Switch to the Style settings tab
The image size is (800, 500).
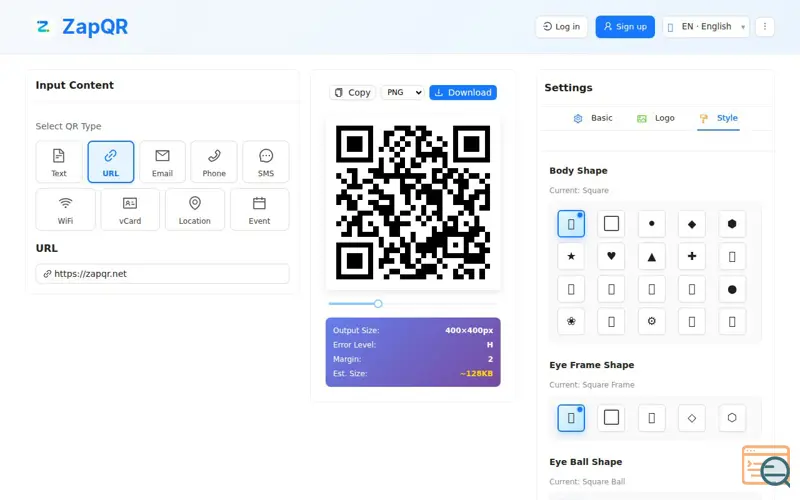click(x=719, y=118)
